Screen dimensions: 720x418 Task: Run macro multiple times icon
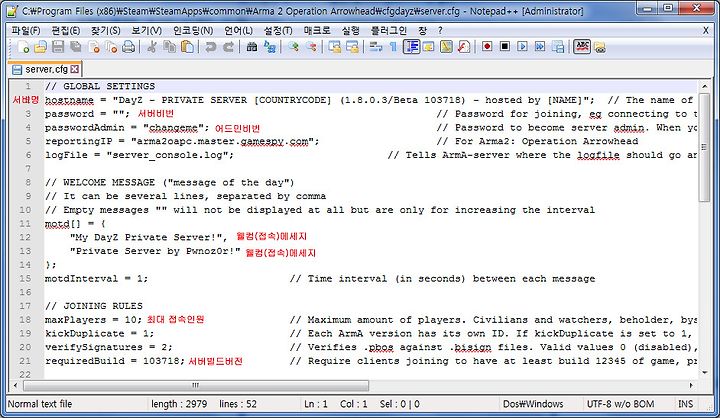540,47
